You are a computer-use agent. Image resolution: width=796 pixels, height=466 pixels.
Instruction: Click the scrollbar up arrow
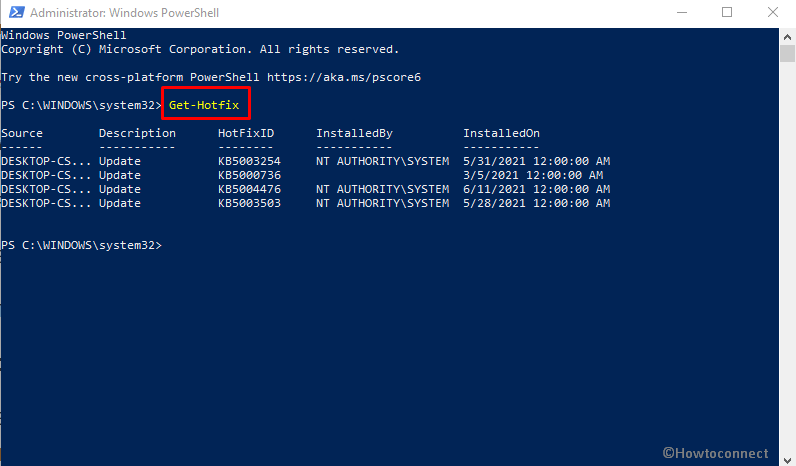[787, 37]
